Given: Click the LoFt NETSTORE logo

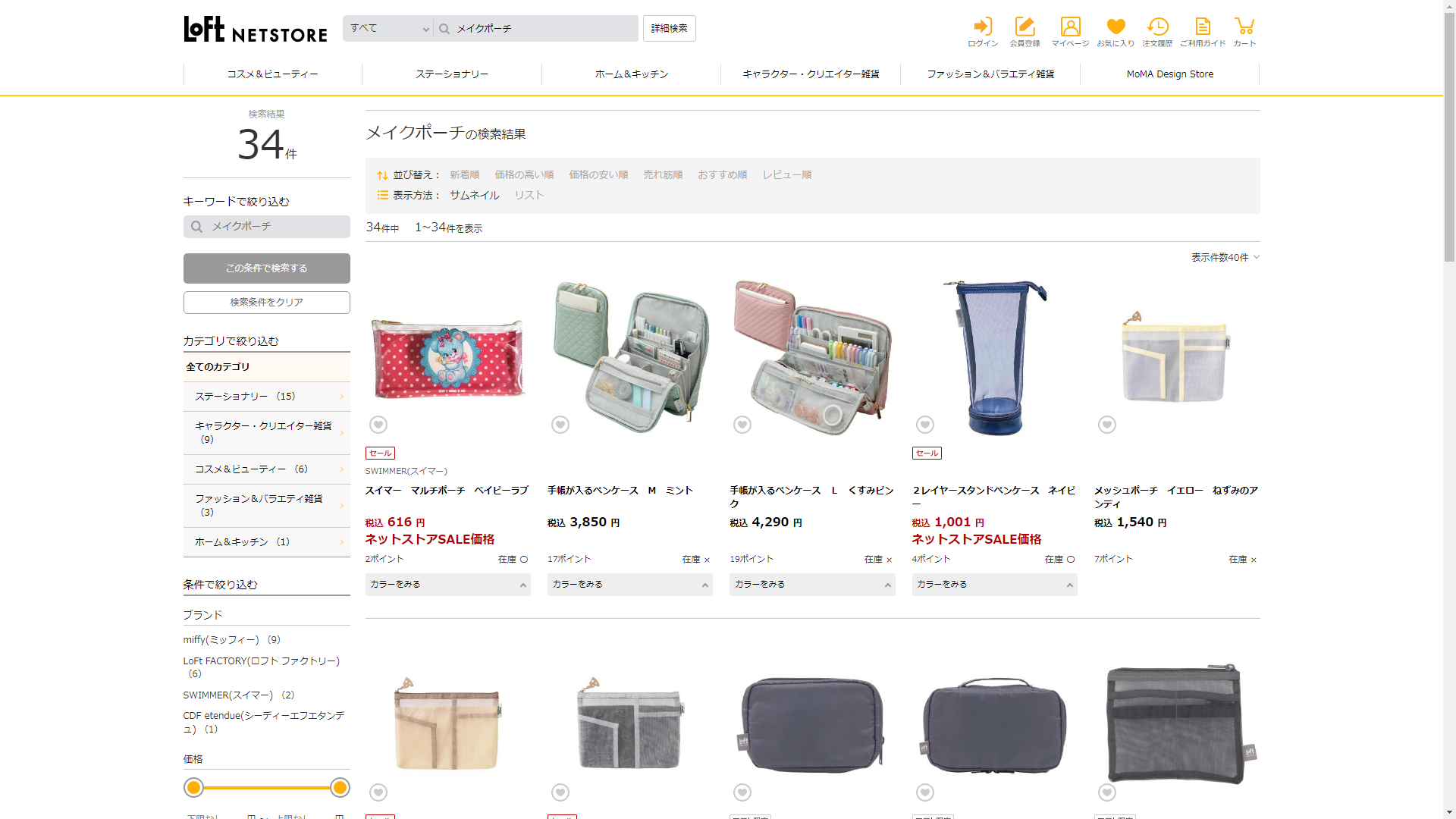Looking at the screenshot, I should click(256, 30).
